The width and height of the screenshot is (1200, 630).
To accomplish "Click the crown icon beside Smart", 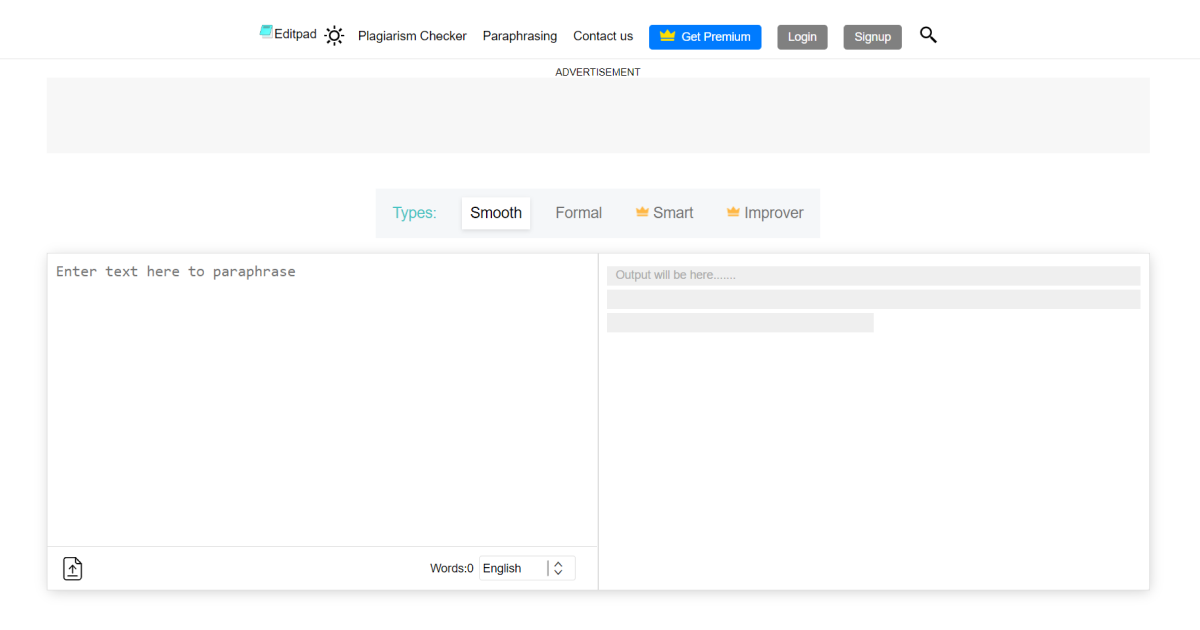I will tap(642, 212).
